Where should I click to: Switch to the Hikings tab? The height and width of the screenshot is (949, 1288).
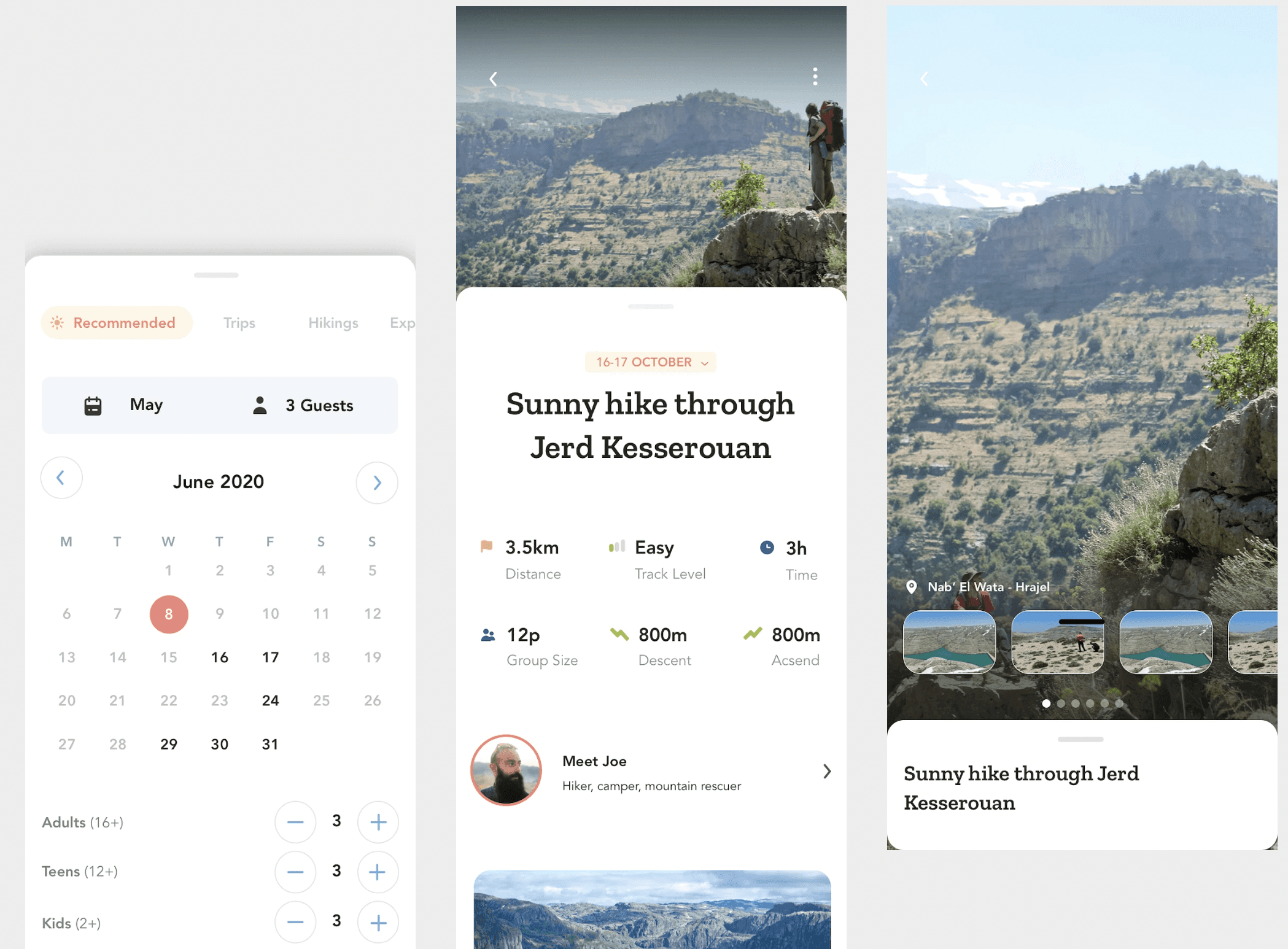333,323
